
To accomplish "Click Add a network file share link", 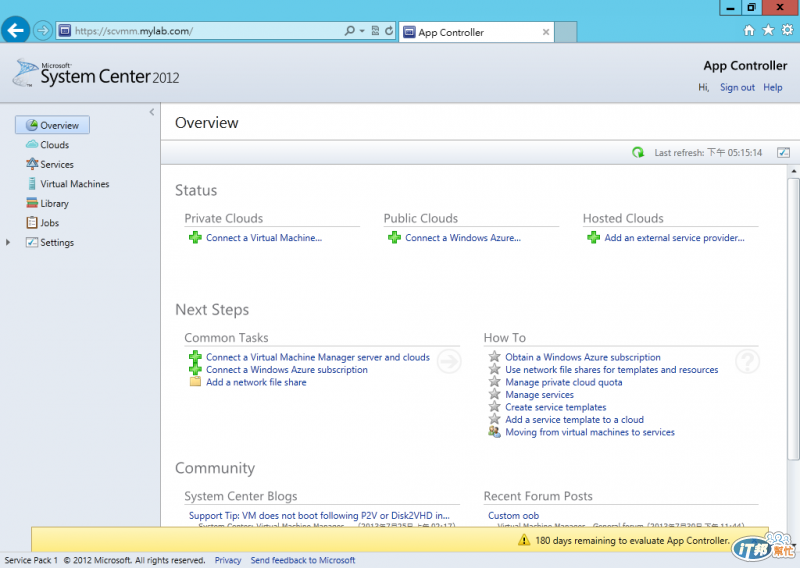I will point(256,382).
